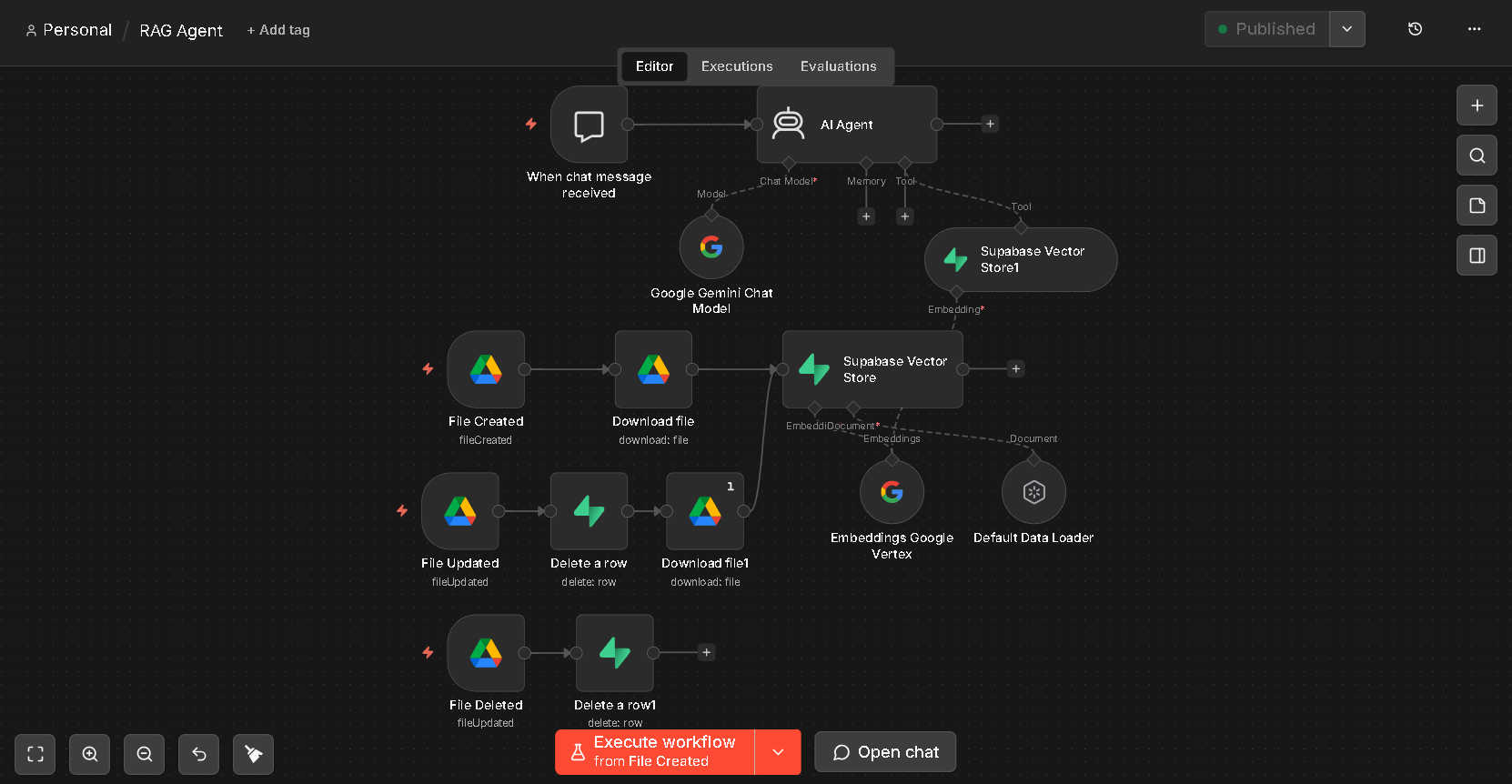Search nodes using the magnifier icon
This screenshot has width=1512, height=784.
tap(1477, 156)
